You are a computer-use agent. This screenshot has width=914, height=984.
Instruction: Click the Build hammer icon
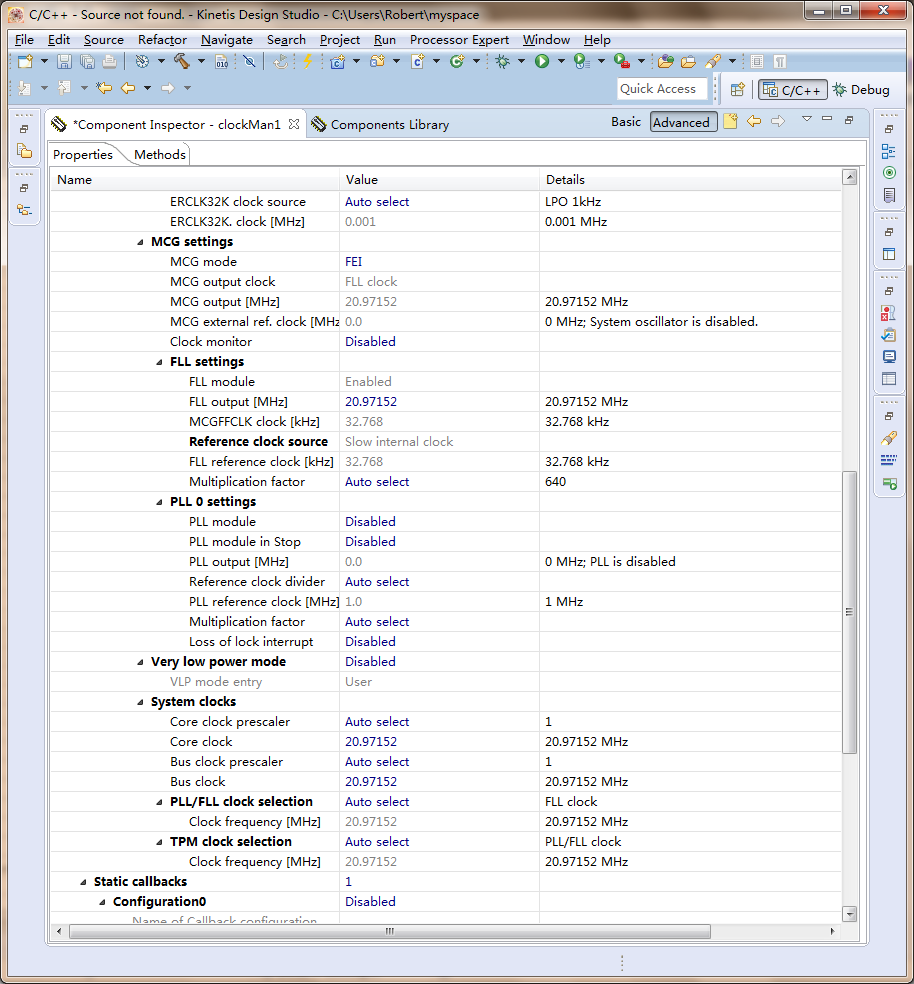[181, 62]
